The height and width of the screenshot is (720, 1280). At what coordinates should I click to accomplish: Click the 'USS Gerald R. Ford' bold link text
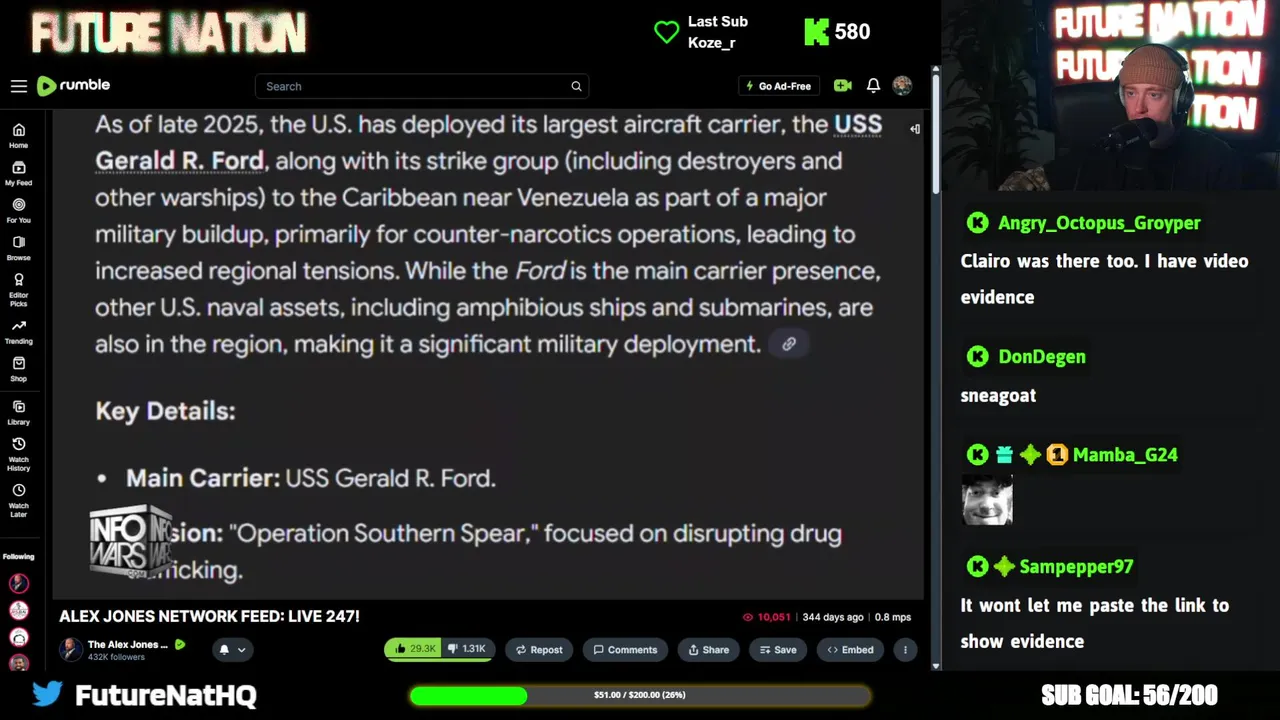pyautogui.click(x=488, y=142)
